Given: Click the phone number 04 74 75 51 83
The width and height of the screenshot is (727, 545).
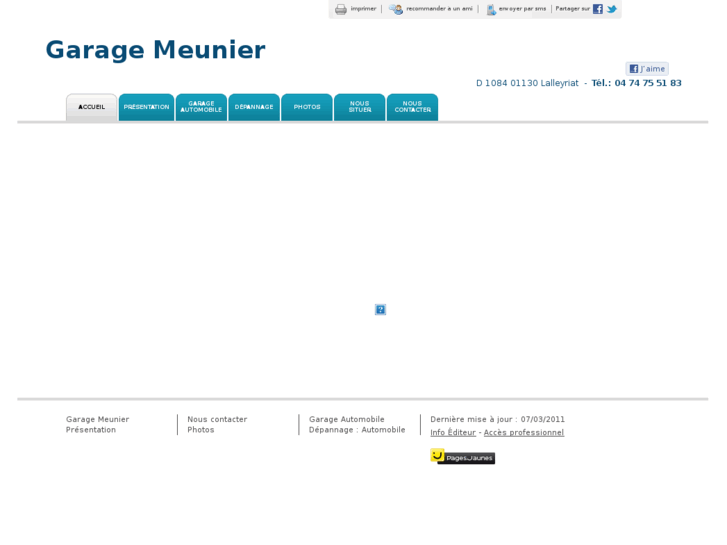Looking at the screenshot, I should pos(648,83).
